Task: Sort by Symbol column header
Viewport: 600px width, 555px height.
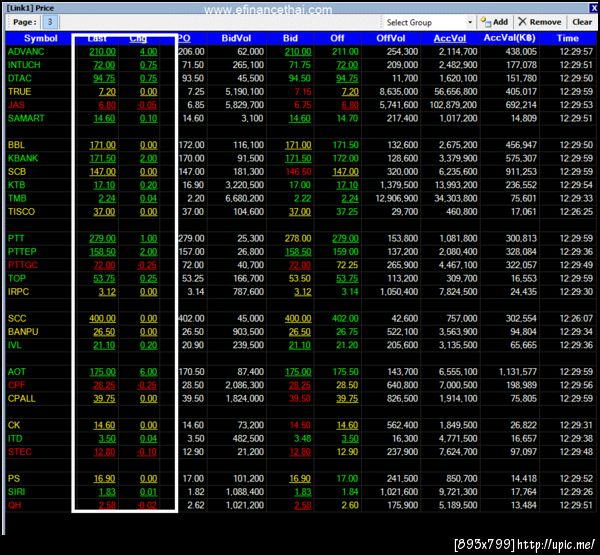Action: pyautogui.click(x=40, y=38)
